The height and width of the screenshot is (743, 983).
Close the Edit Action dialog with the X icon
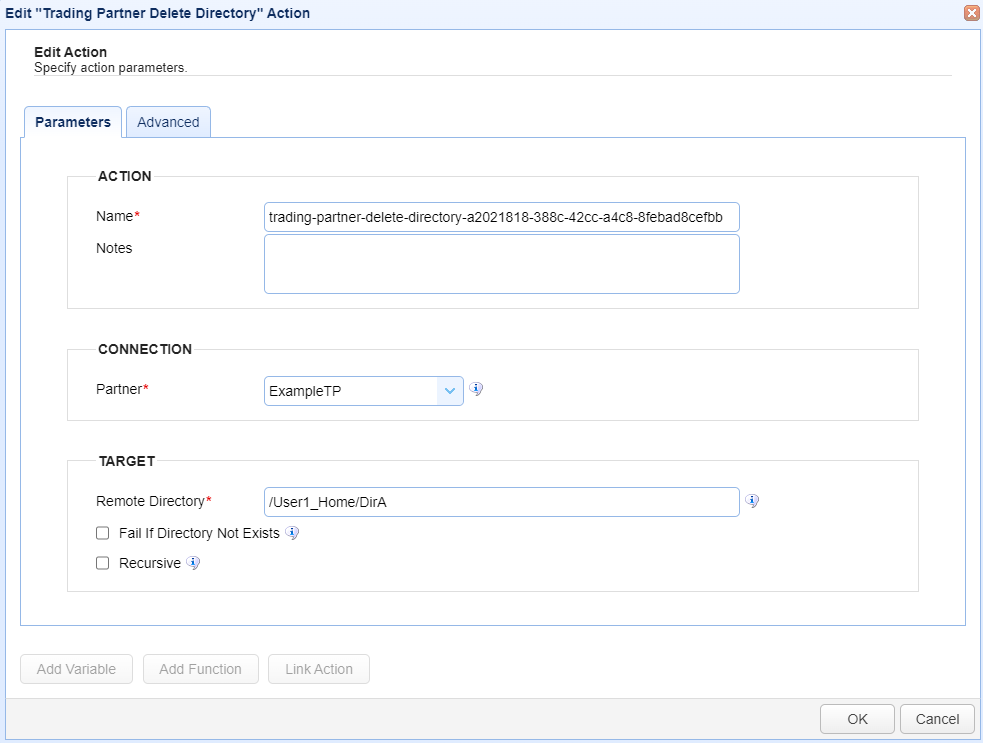pos(972,13)
